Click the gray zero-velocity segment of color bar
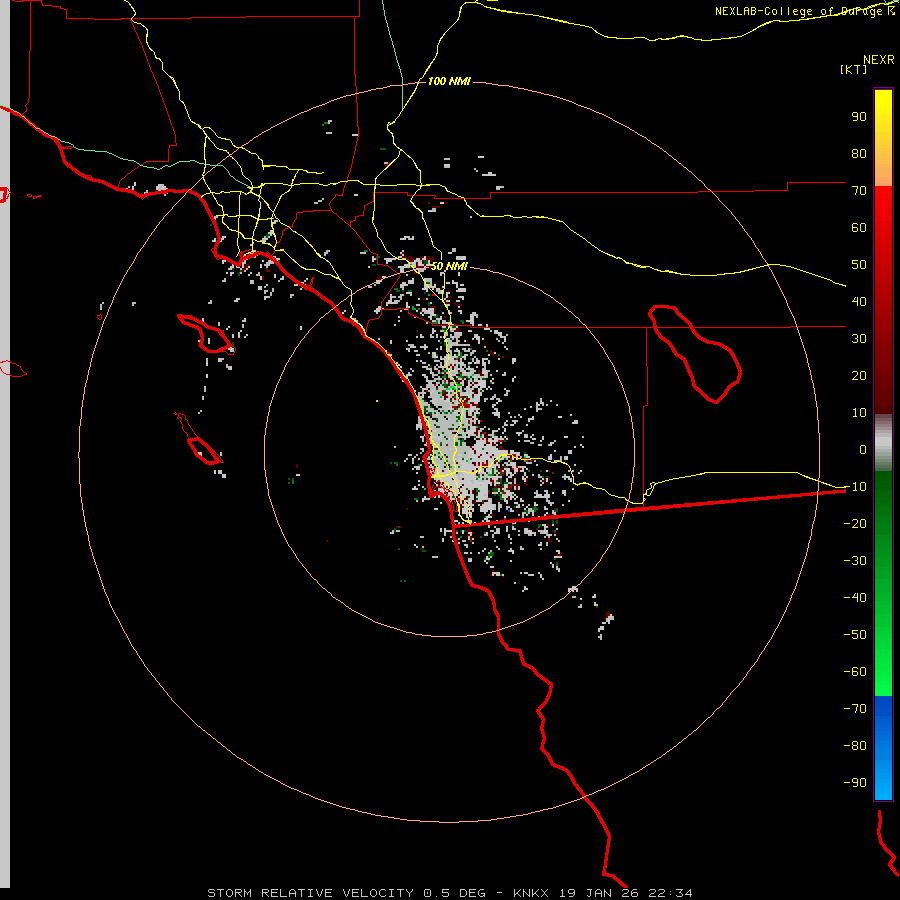 point(883,443)
